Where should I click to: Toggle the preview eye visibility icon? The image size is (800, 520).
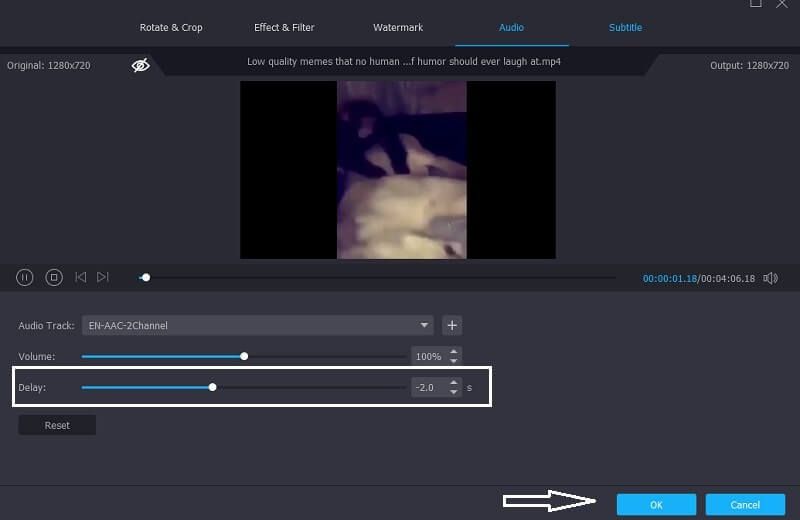140,65
